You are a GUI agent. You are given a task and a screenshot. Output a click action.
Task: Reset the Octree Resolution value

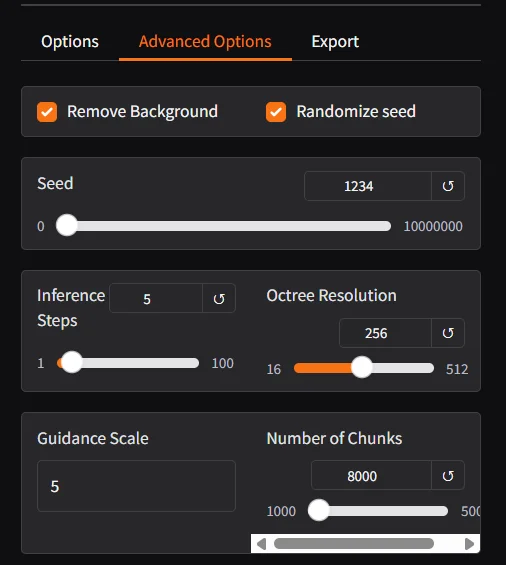point(448,333)
